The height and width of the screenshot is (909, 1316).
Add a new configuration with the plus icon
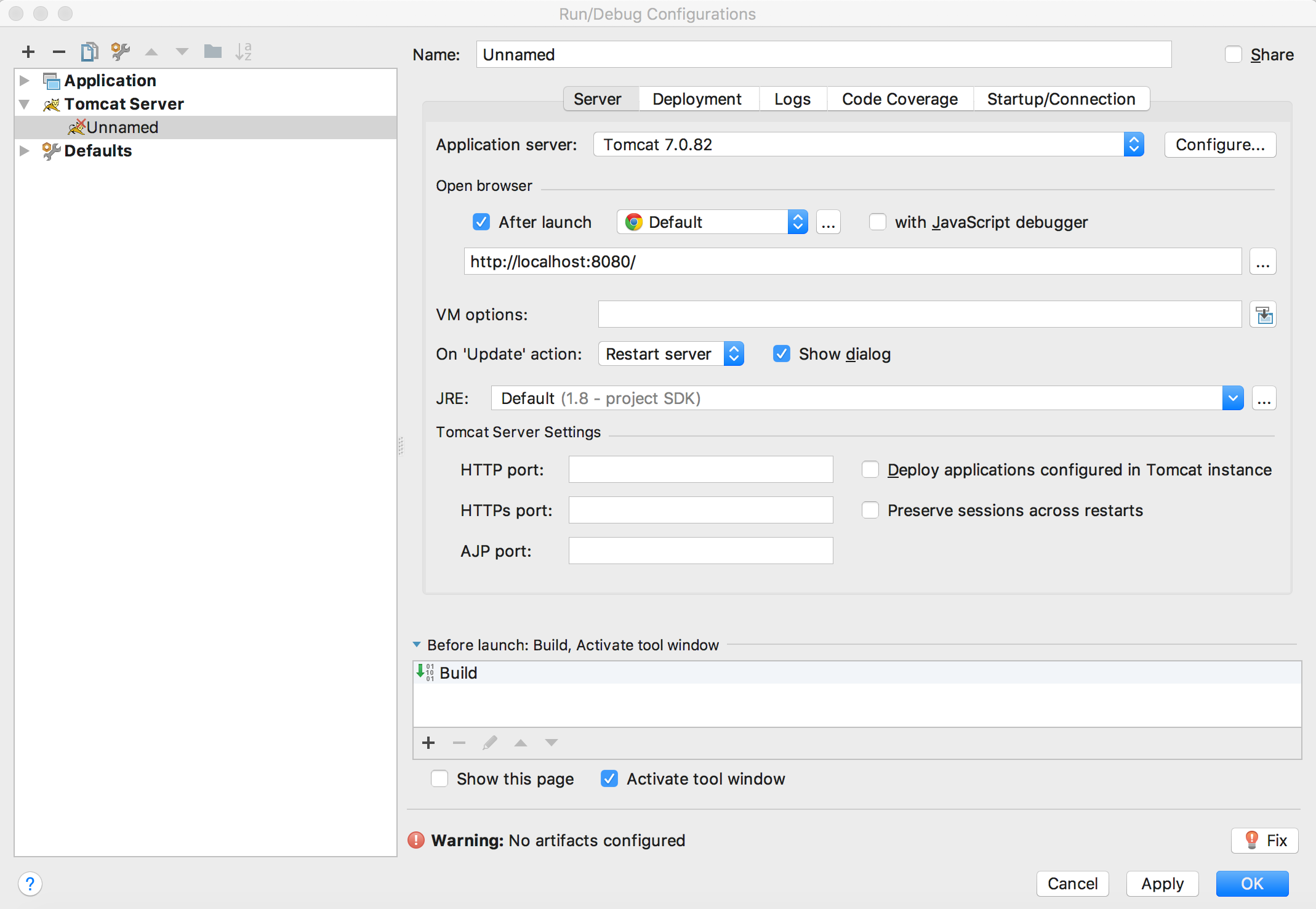(28, 52)
